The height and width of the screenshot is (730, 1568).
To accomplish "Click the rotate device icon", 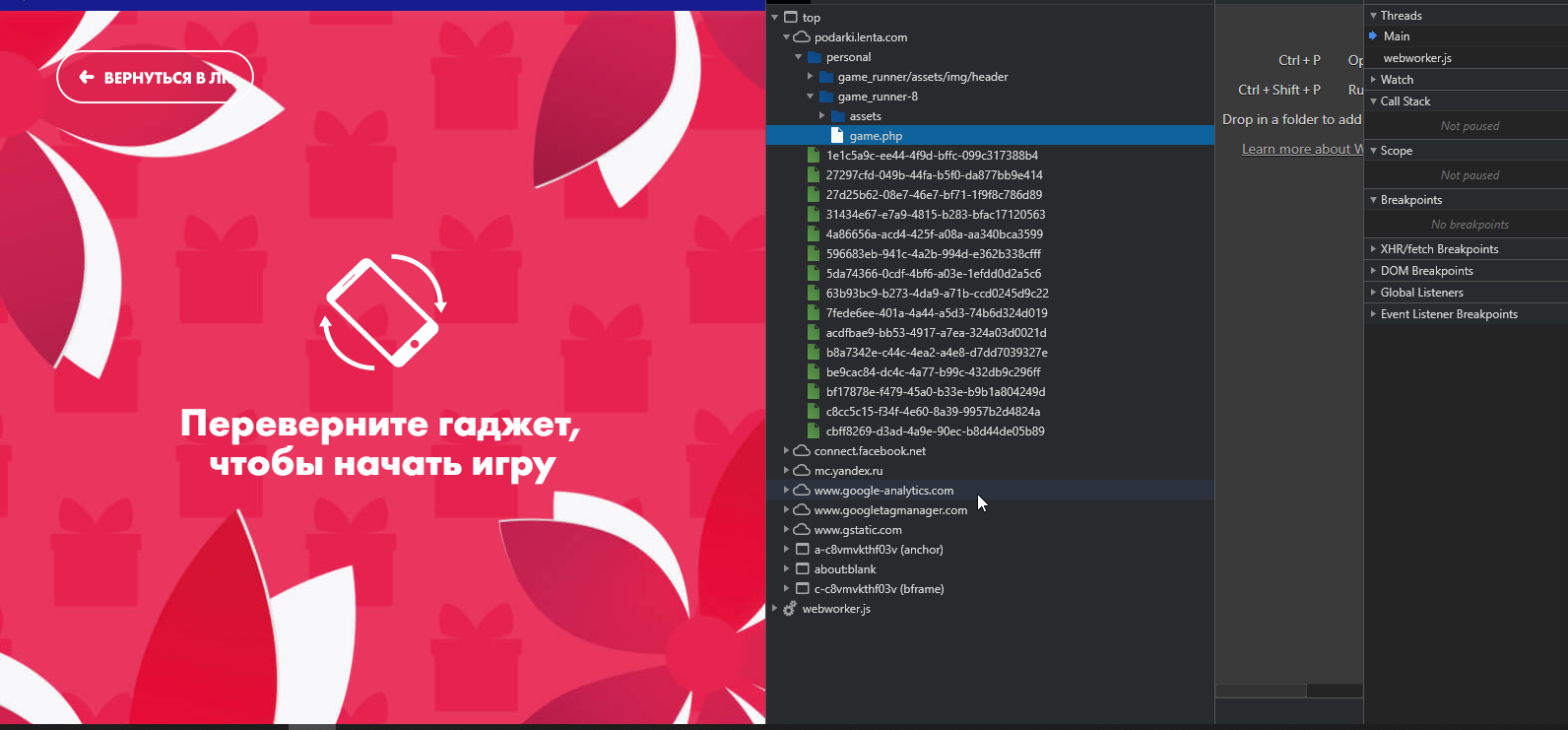I will [x=383, y=313].
